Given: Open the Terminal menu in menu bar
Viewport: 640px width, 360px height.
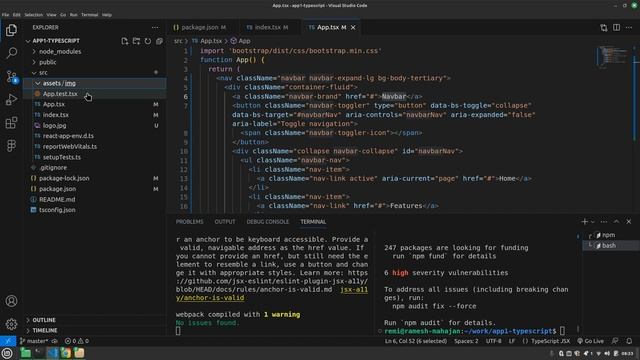Looking at the screenshot, I should (x=89, y=15).
